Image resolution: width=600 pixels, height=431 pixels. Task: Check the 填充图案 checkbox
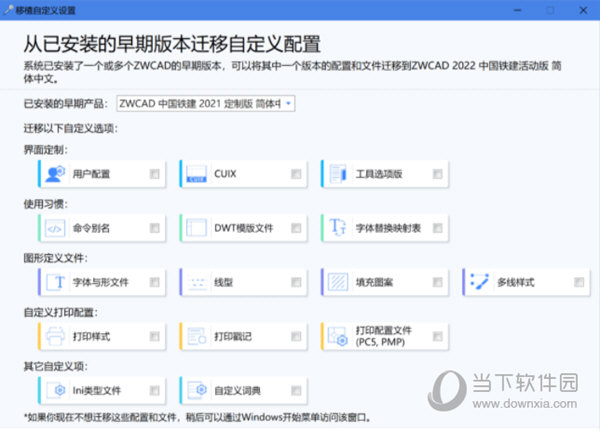pyautogui.click(x=437, y=282)
